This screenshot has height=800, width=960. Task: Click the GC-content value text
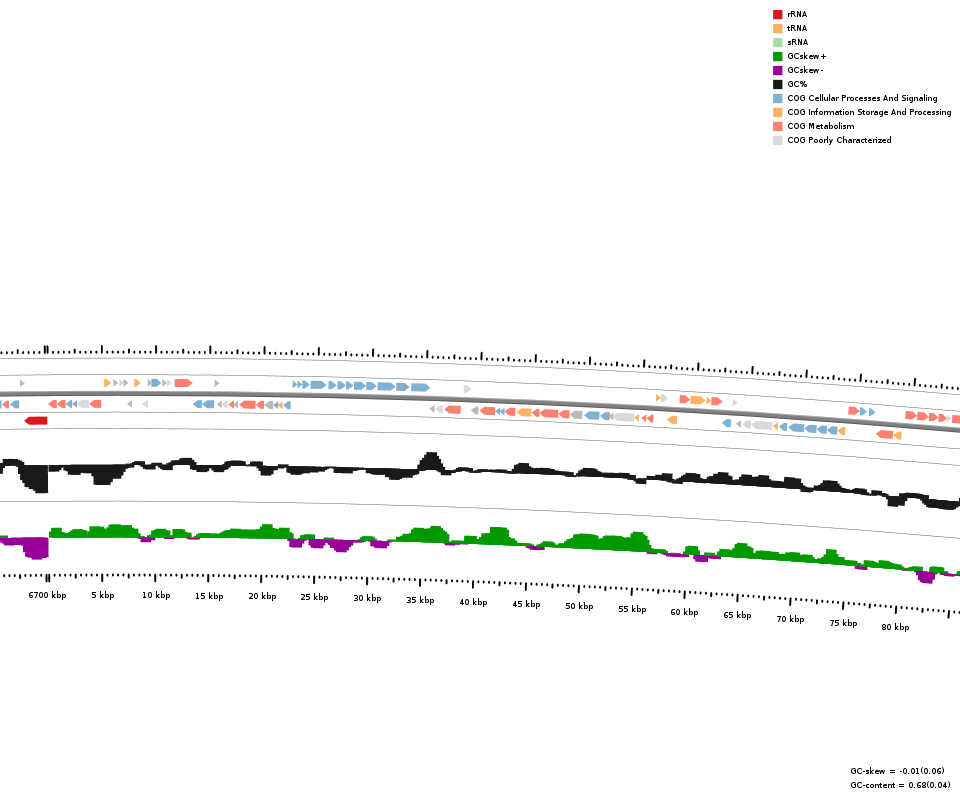[897, 785]
